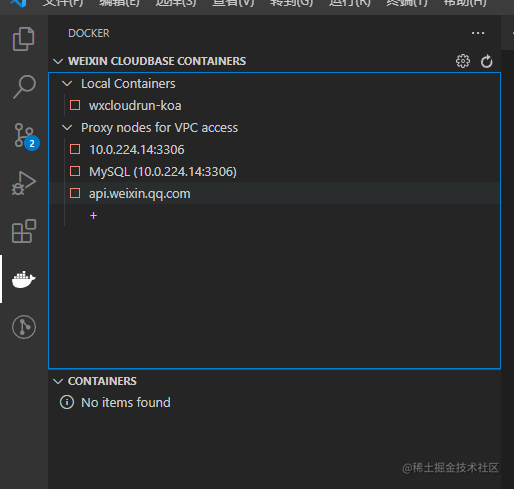Select the Docker whale activity icon

[23, 279]
